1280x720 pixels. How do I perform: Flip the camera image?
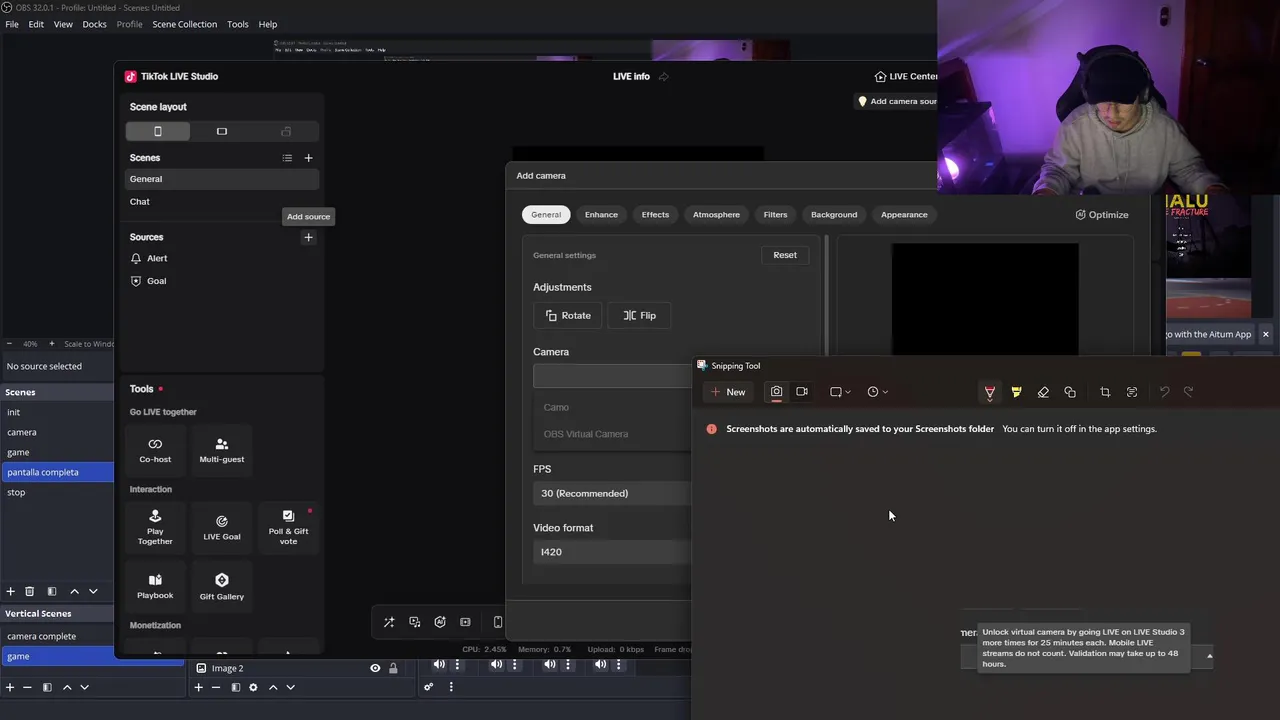pyautogui.click(x=640, y=315)
